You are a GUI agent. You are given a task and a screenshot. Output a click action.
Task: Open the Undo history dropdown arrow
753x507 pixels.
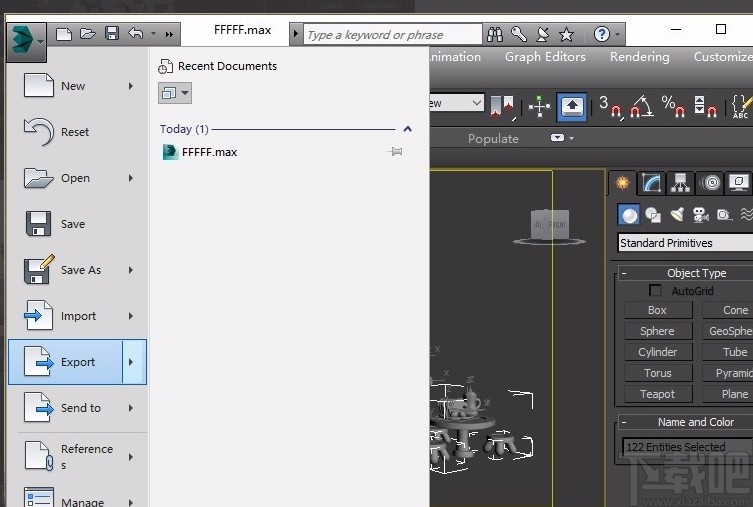(153, 34)
